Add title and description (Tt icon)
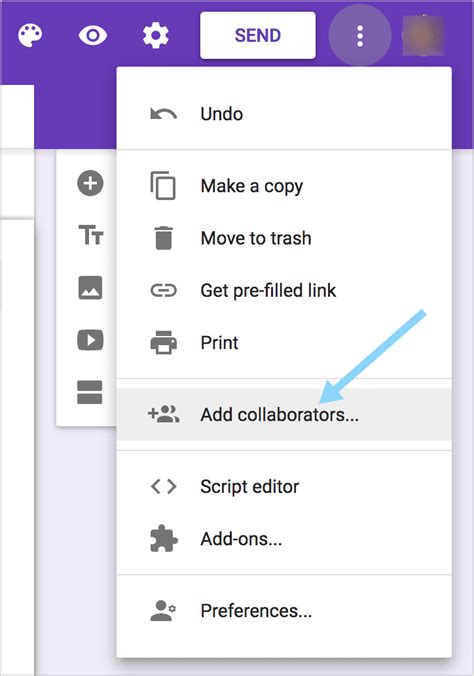Viewport: 474px width, 676px height. click(91, 235)
